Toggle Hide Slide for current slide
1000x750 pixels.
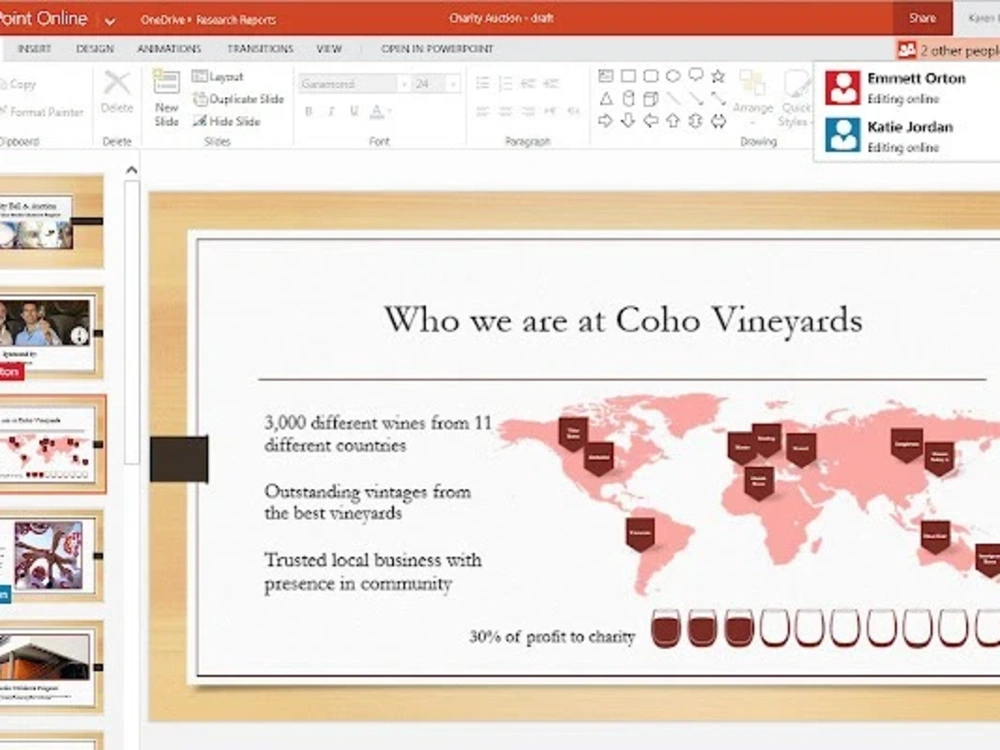tap(227, 121)
